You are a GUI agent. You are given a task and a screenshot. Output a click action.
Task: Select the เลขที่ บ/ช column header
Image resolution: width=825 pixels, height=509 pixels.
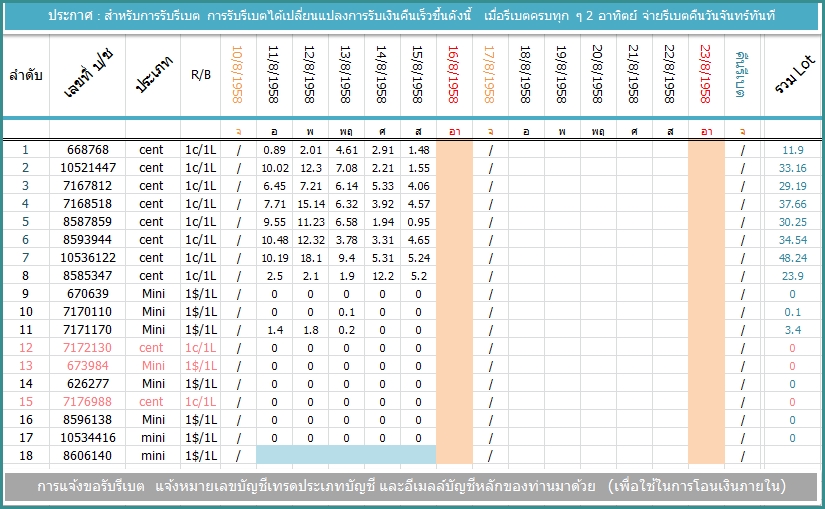88,74
